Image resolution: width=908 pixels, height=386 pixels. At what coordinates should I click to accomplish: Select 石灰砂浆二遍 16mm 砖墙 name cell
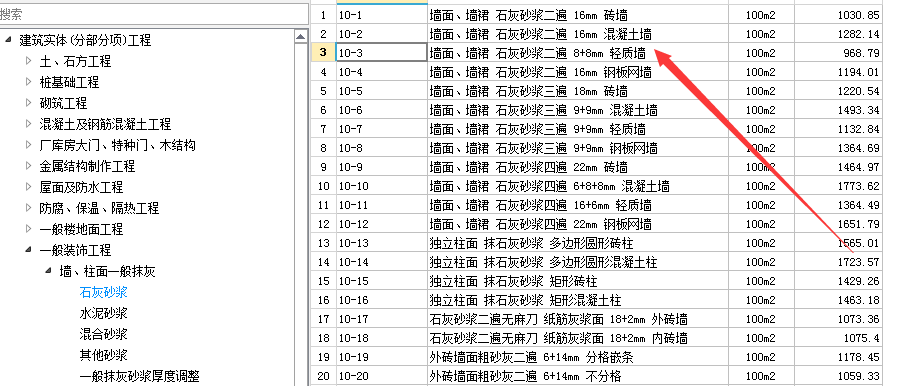[x=578, y=15]
